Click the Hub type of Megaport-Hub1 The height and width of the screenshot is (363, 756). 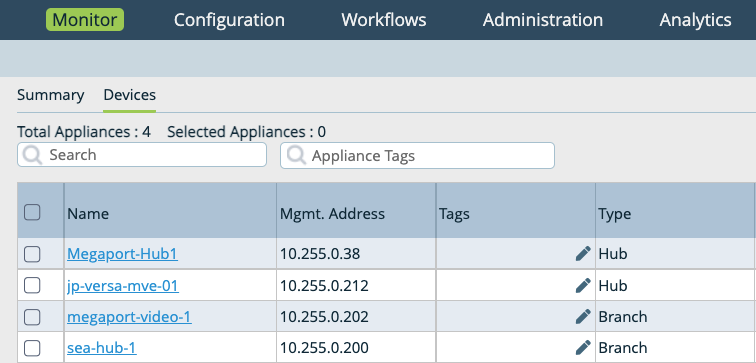[x=613, y=254]
